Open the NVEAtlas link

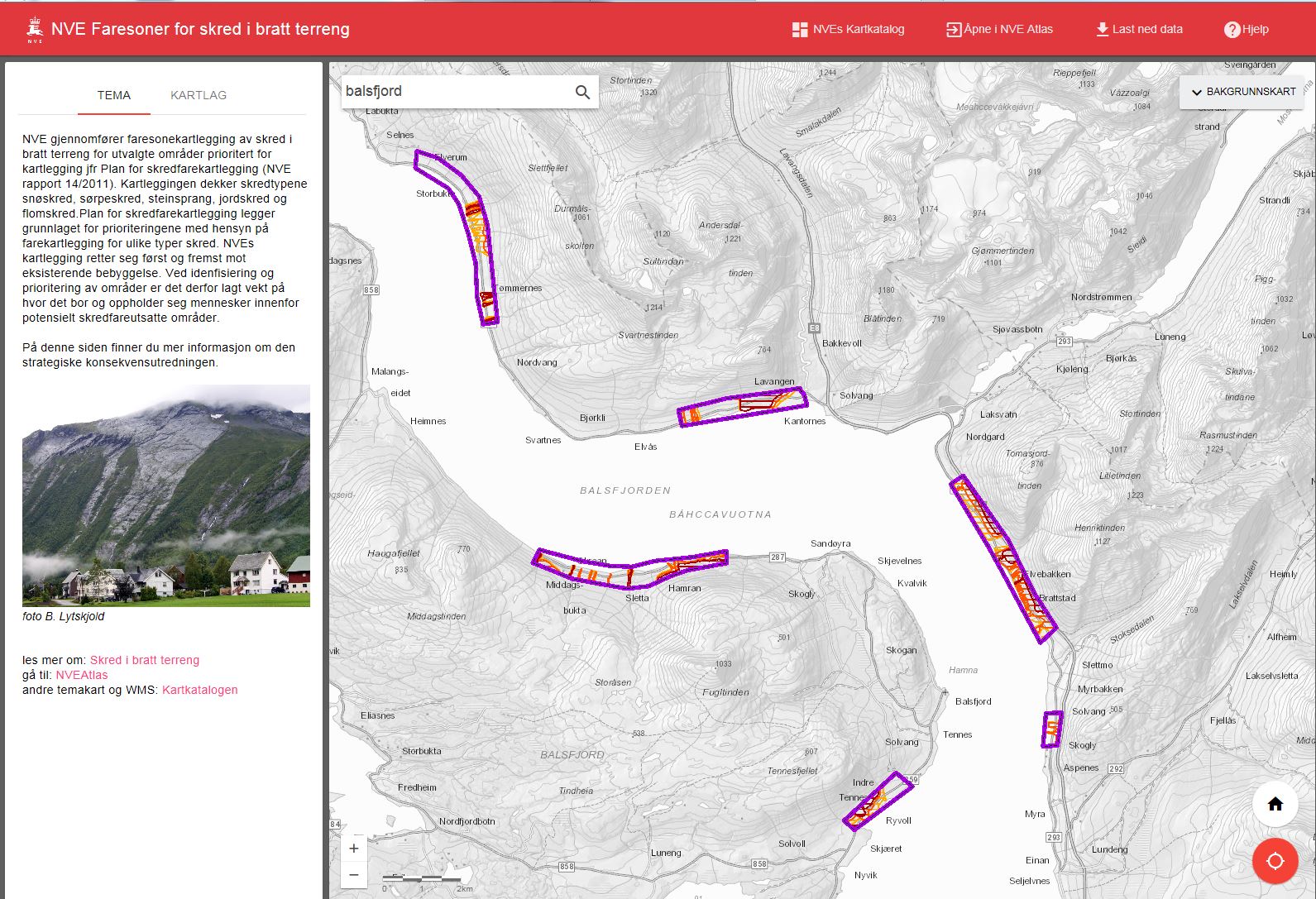[x=82, y=675]
